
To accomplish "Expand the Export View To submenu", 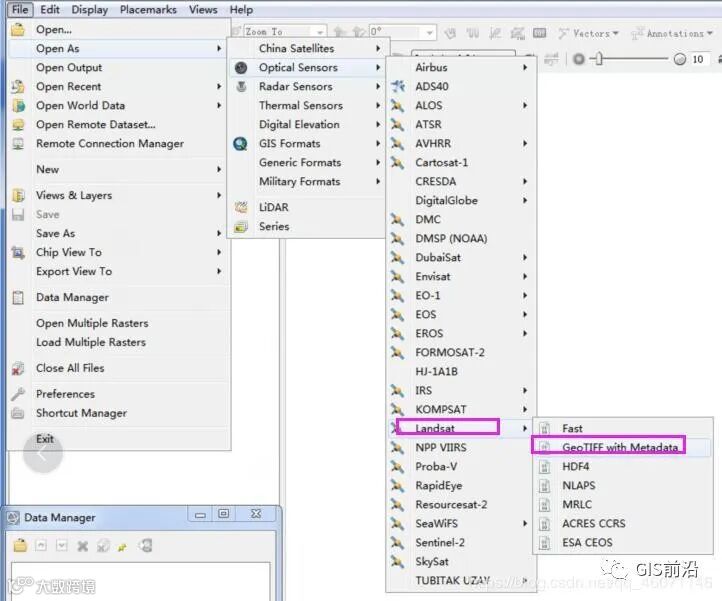I will click(118, 271).
